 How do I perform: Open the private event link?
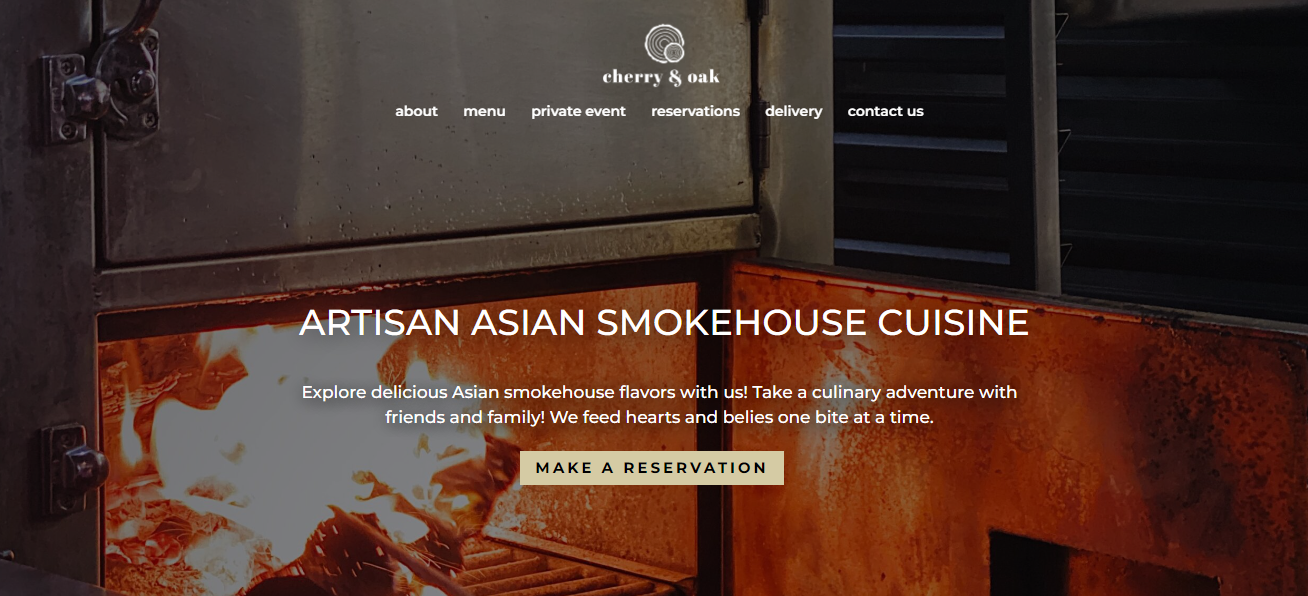pyautogui.click(x=578, y=111)
